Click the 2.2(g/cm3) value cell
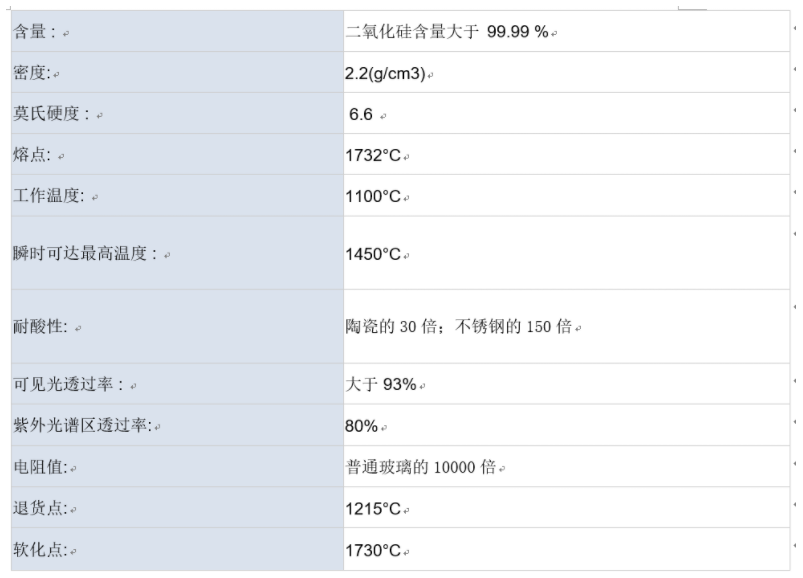 pos(386,74)
